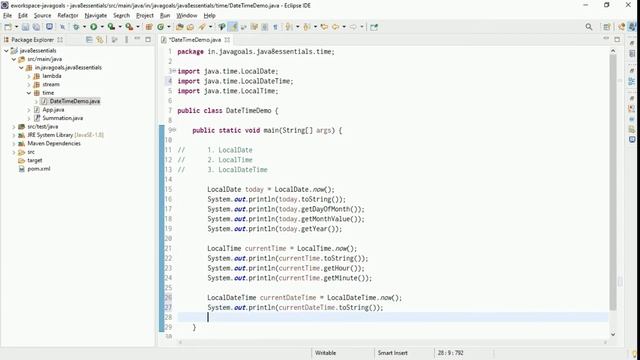This screenshot has width=640, height=360.
Task: Select Summation.java in Package Explorer
Action: pos(62,118)
